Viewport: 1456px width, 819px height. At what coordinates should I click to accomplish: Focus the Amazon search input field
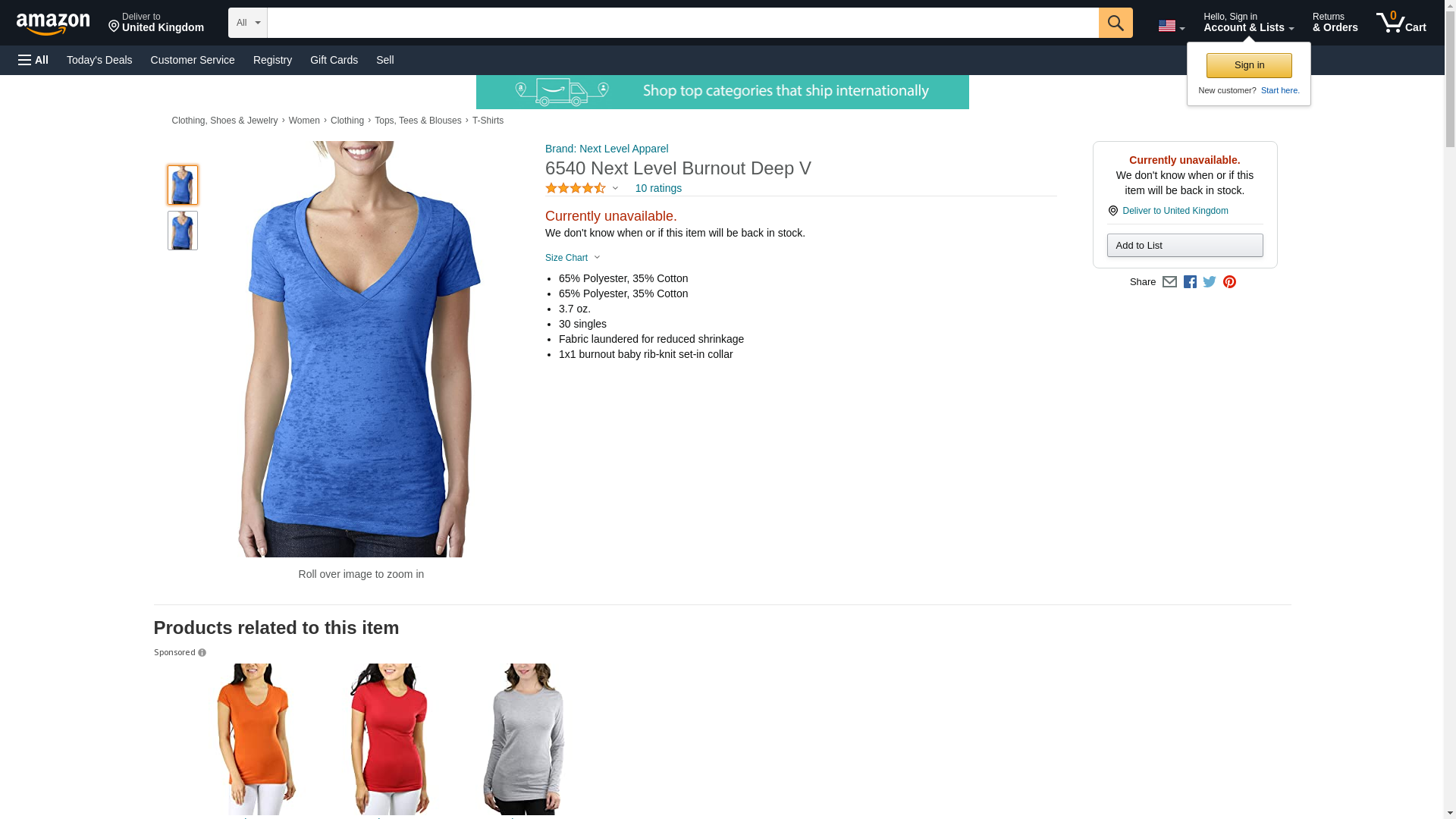(x=682, y=23)
